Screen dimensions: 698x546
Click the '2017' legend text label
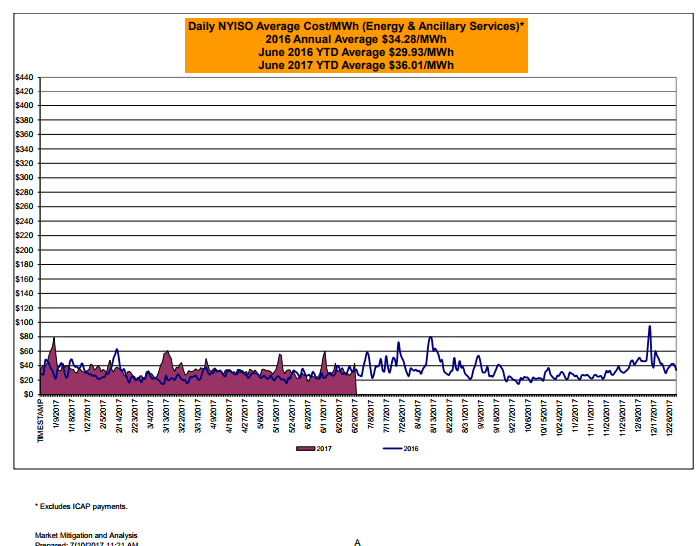[x=323, y=449]
